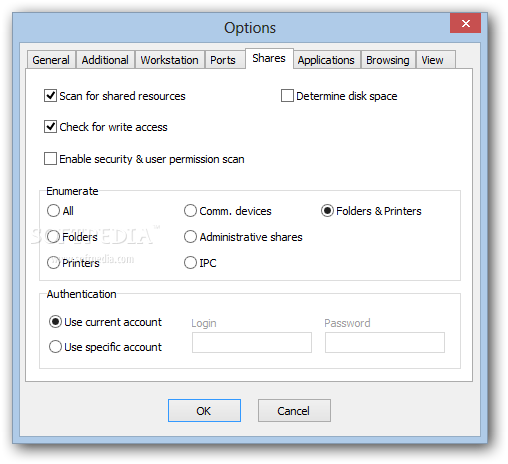
Task: Select Use specific account option
Action: [x=55, y=347]
